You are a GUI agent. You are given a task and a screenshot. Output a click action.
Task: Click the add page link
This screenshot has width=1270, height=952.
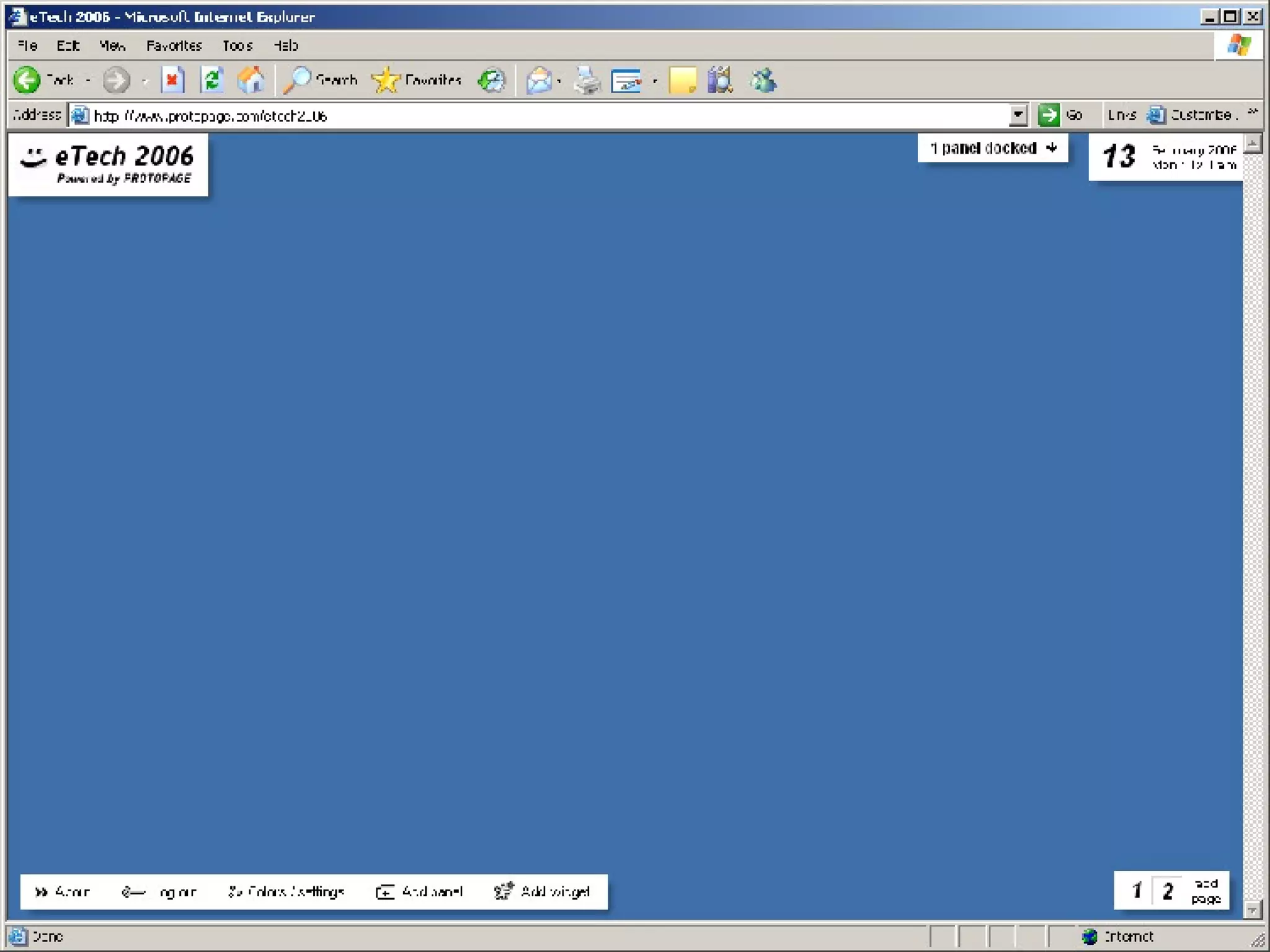click(x=1206, y=891)
